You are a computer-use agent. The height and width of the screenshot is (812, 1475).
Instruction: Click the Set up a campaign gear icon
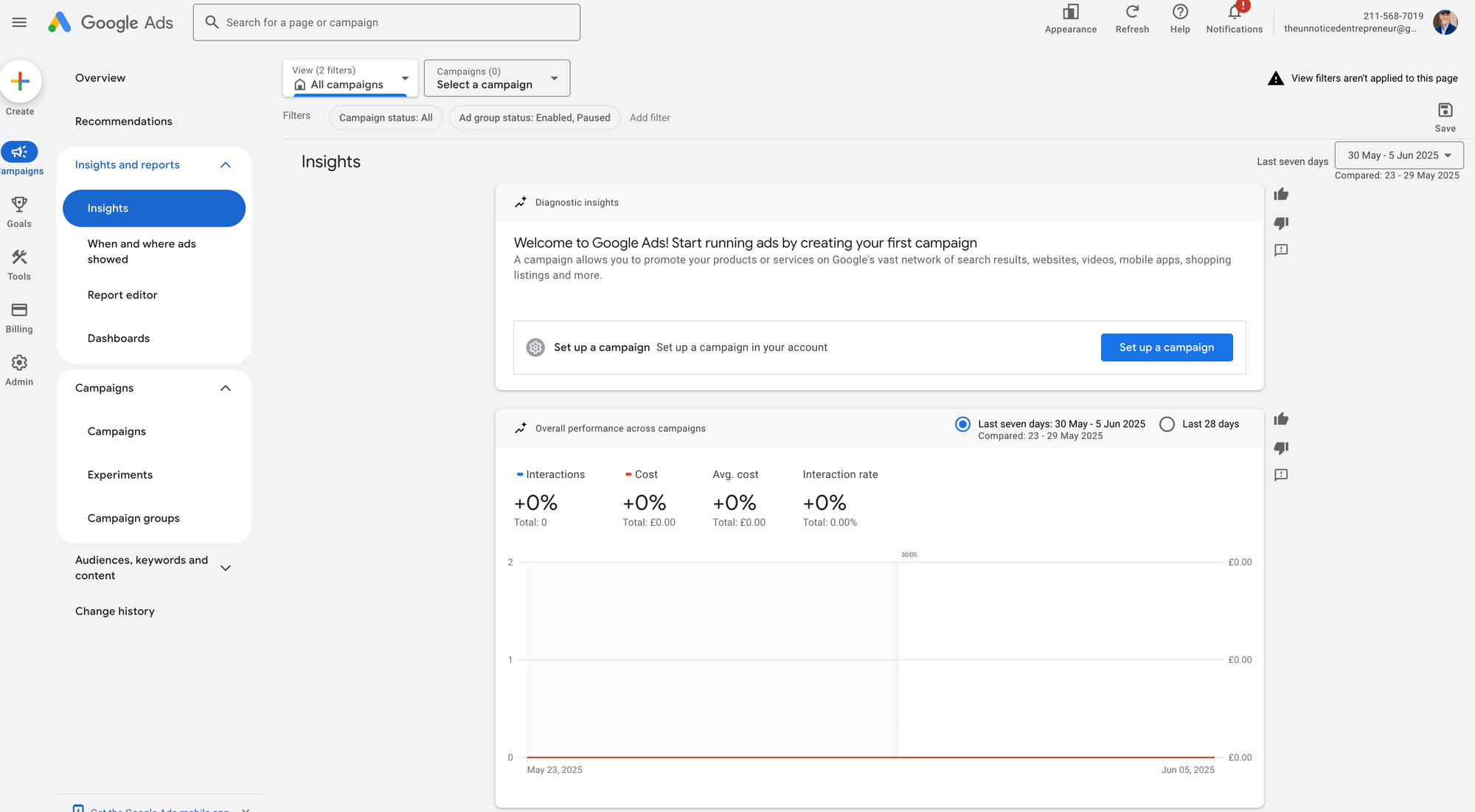point(535,347)
